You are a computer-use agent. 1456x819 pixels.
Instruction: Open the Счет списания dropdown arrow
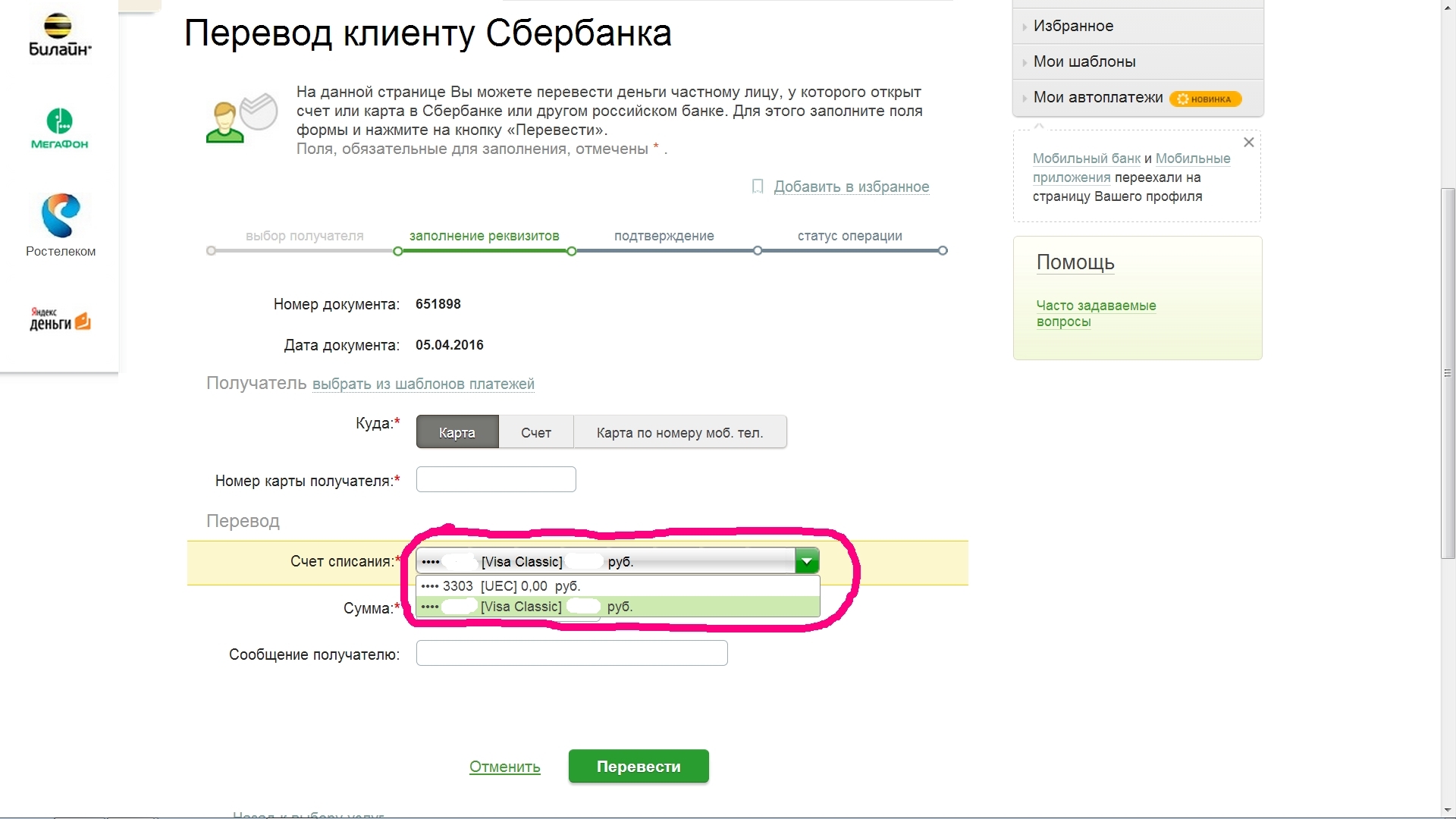click(807, 561)
